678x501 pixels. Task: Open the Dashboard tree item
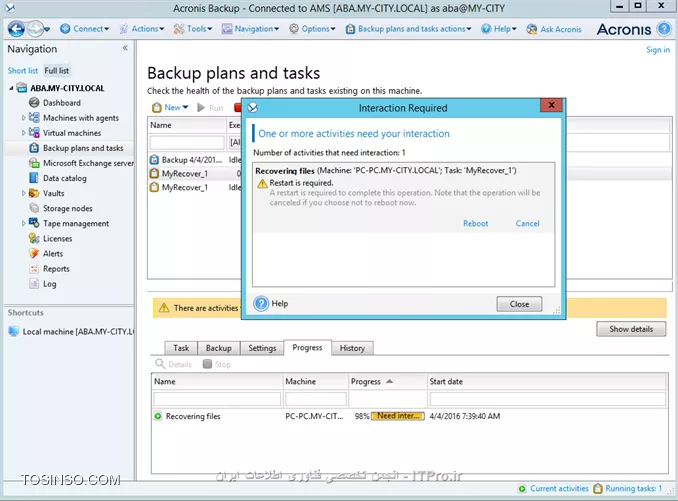(61, 103)
